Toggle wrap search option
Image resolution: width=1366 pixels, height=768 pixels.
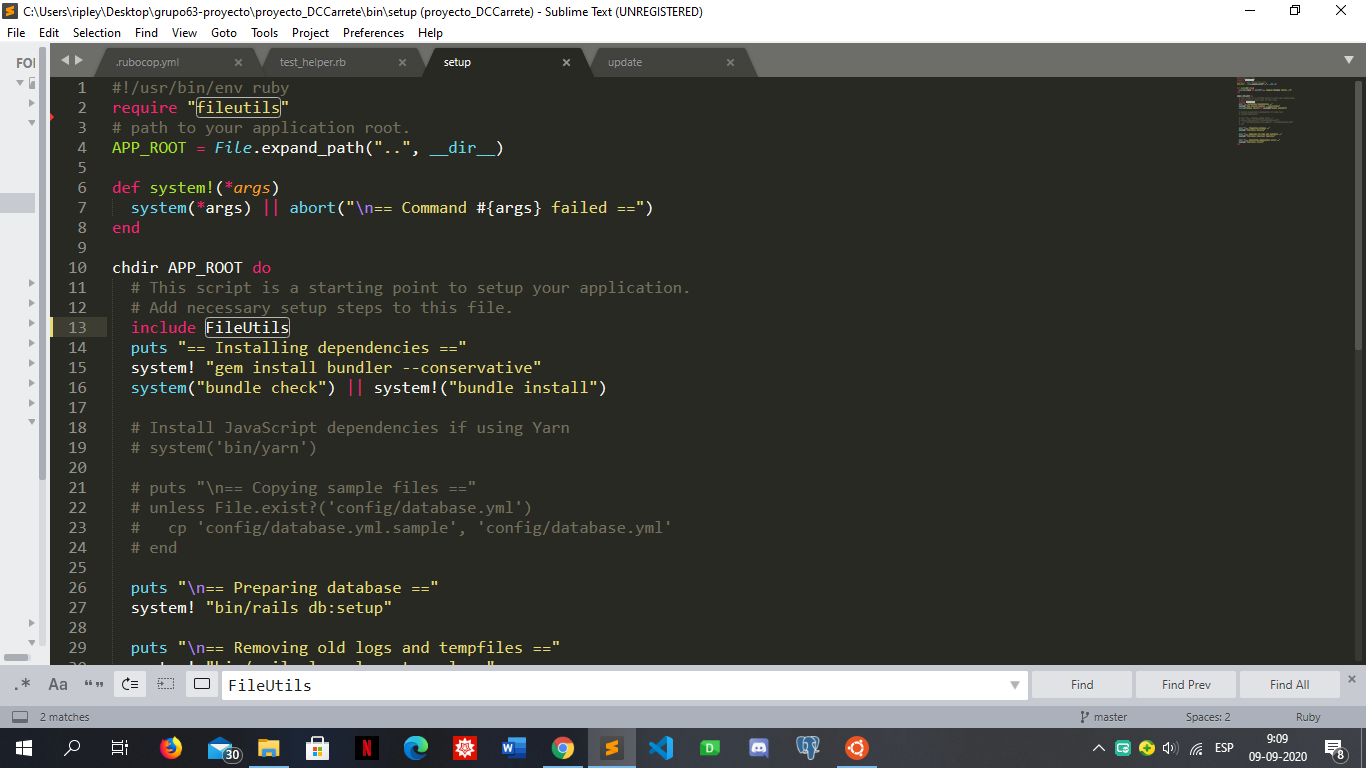coord(130,684)
